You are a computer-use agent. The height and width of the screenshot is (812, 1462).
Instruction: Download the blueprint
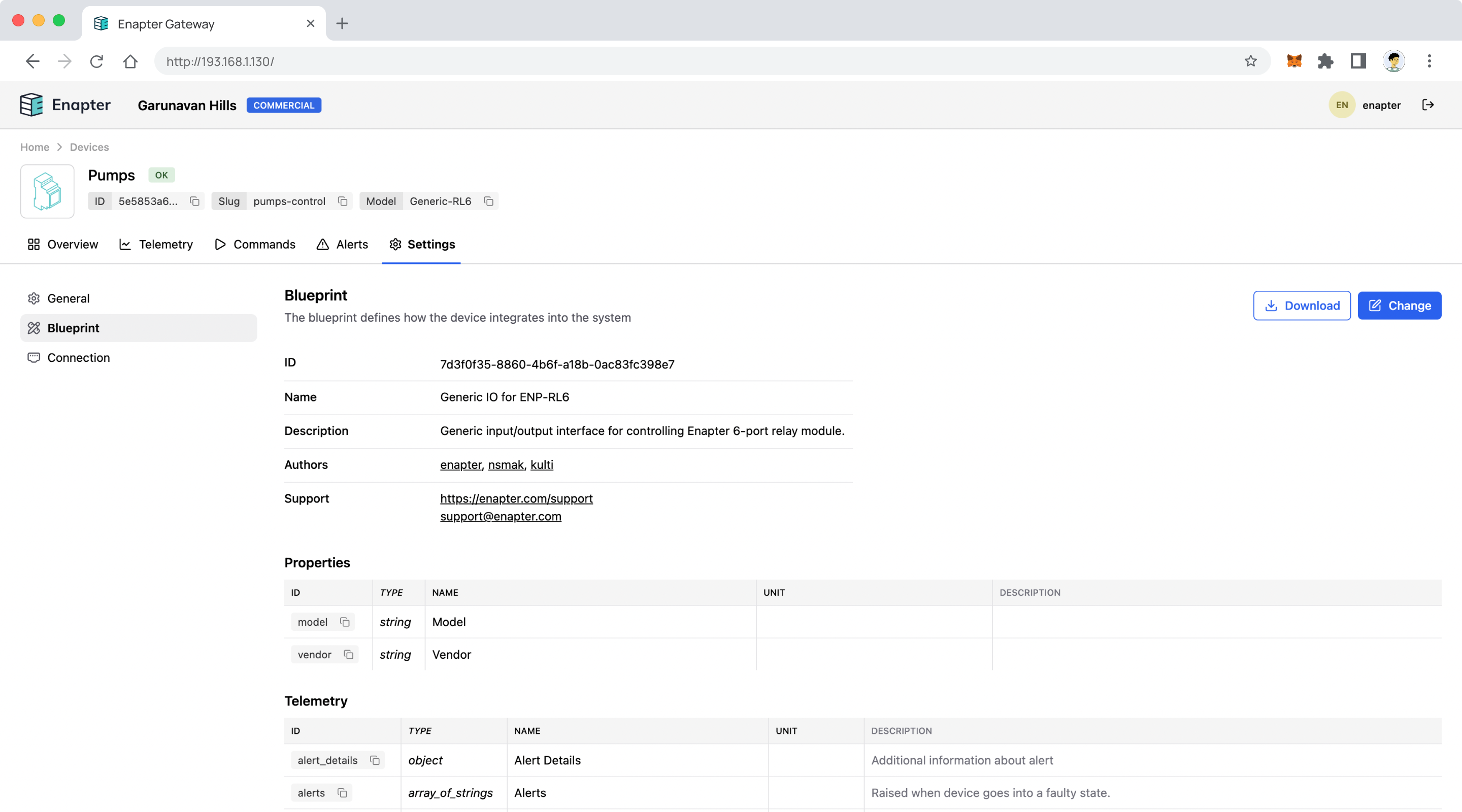click(1302, 306)
